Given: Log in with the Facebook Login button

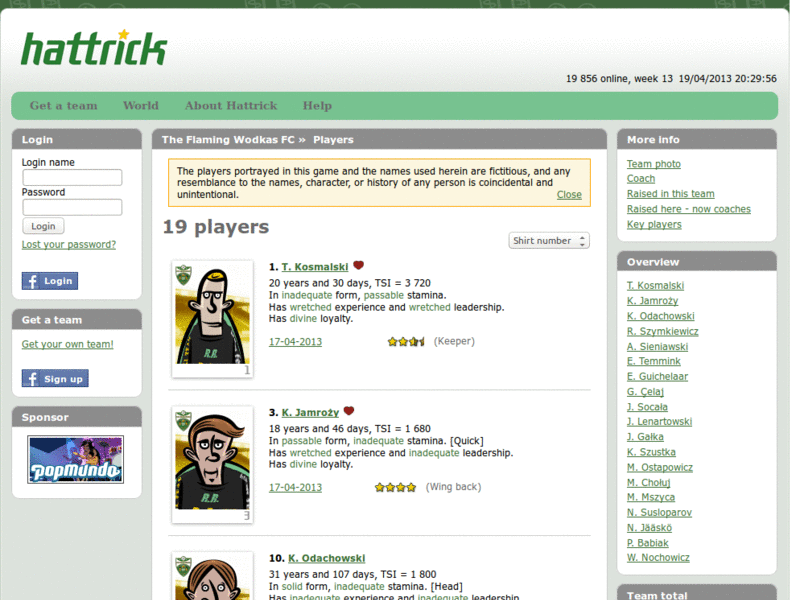Looking at the screenshot, I should tap(50, 281).
